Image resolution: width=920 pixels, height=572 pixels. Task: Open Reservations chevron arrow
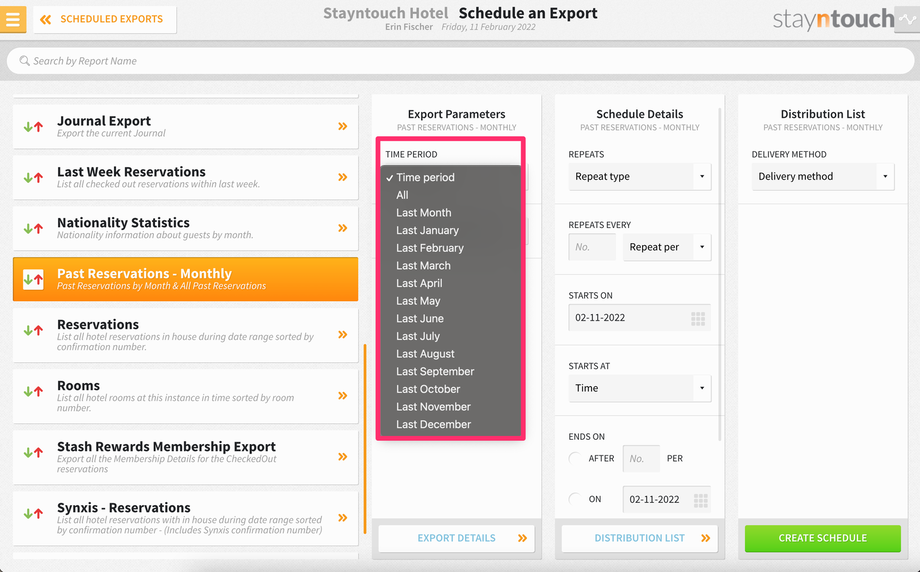pos(343,334)
